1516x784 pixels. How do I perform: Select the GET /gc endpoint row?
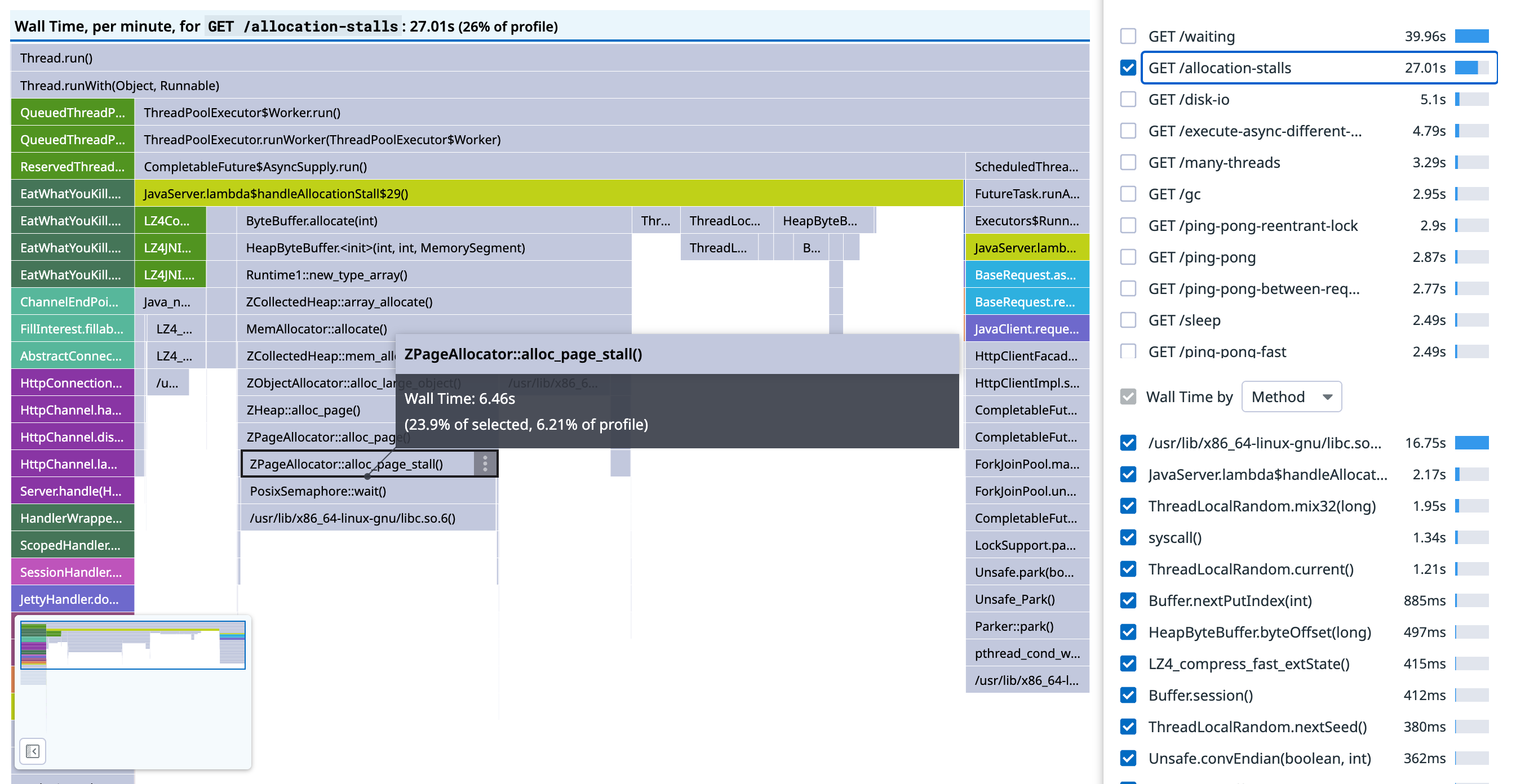(1174, 194)
